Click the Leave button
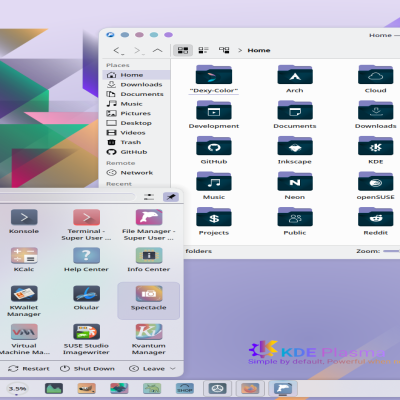The height and width of the screenshot is (400, 400). click(147, 369)
